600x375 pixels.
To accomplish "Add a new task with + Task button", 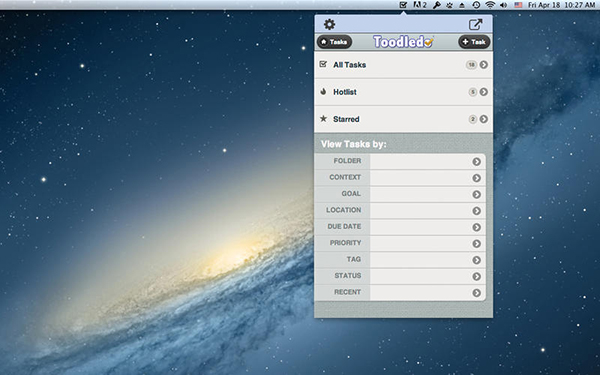I will pos(474,42).
